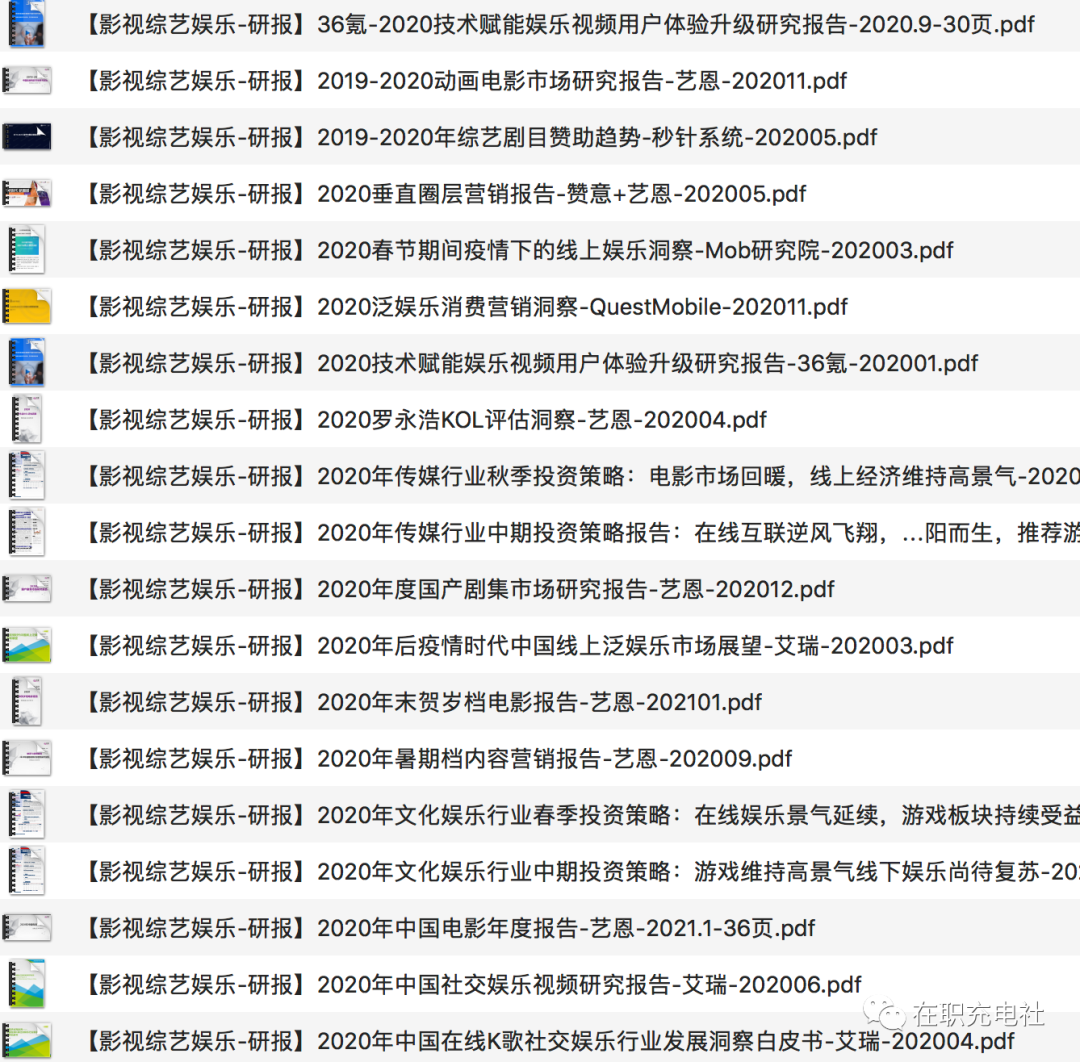
Task: Click PDF icon of 在线K歌社交娱乐白皮书
Action: click(x=27, y=1041)
